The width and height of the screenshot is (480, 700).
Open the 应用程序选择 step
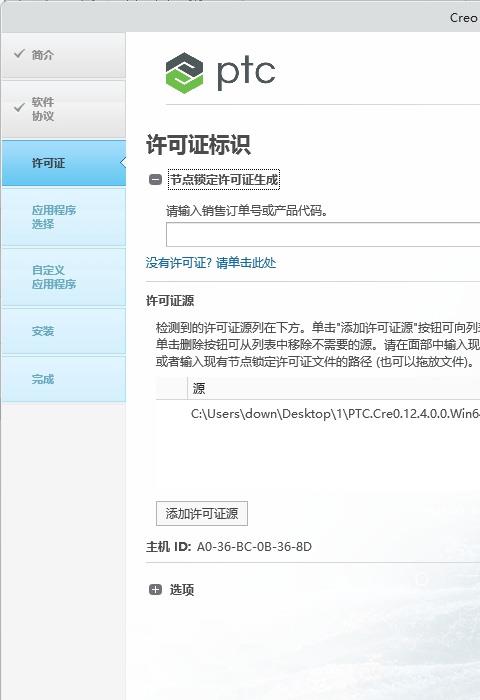point(63,217)
